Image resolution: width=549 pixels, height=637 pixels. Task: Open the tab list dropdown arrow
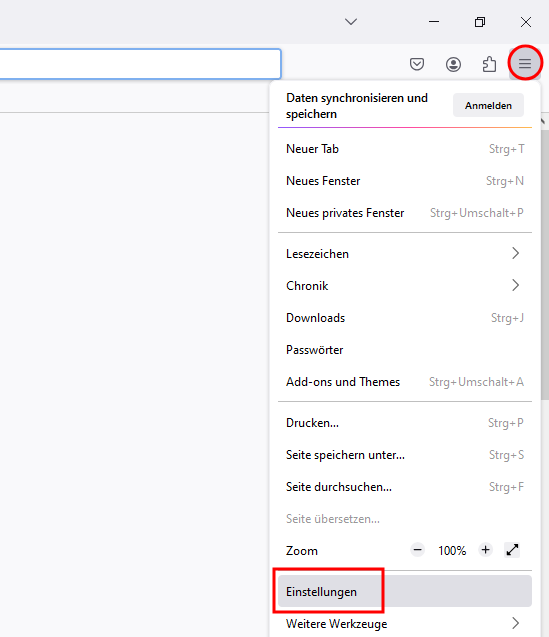[x=351, y=22]
